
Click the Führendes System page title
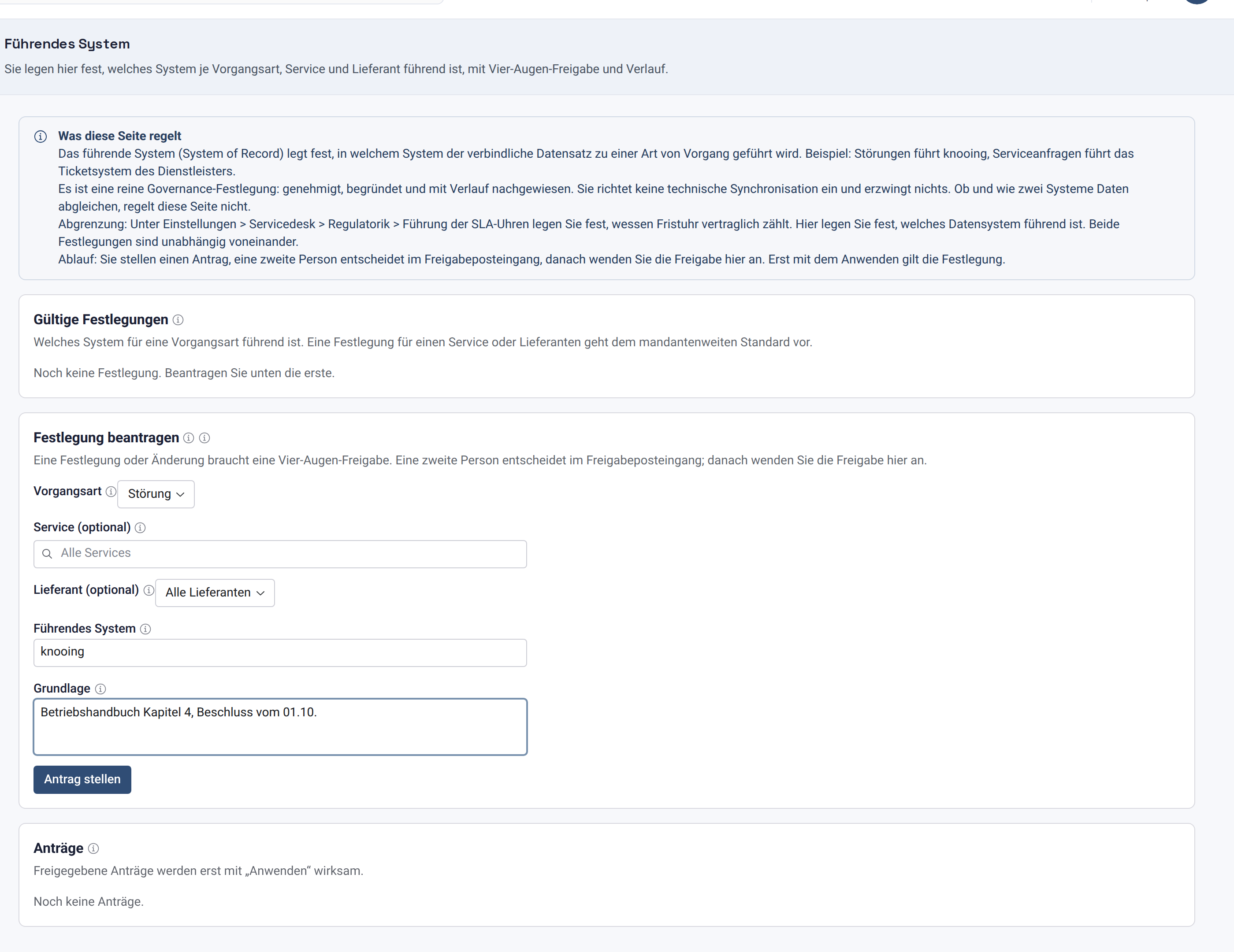pyautogui.click(x=67, y=44)
